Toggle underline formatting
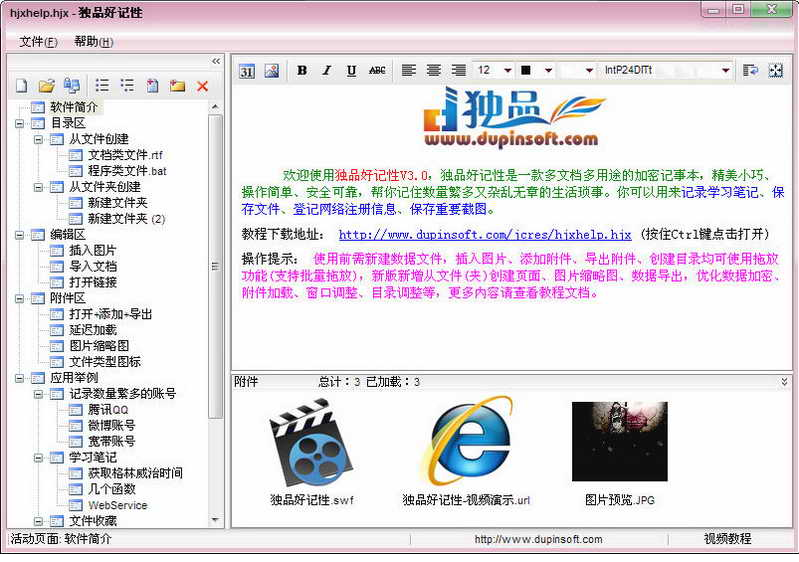 pos(352,70)
